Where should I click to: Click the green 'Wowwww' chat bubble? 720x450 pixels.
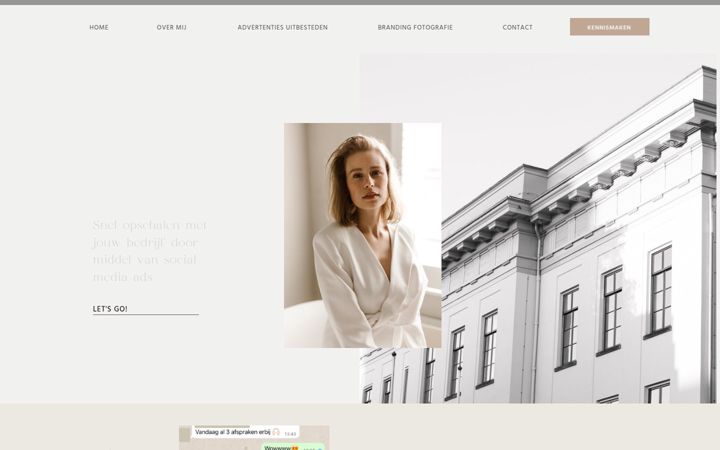[293, 447]
